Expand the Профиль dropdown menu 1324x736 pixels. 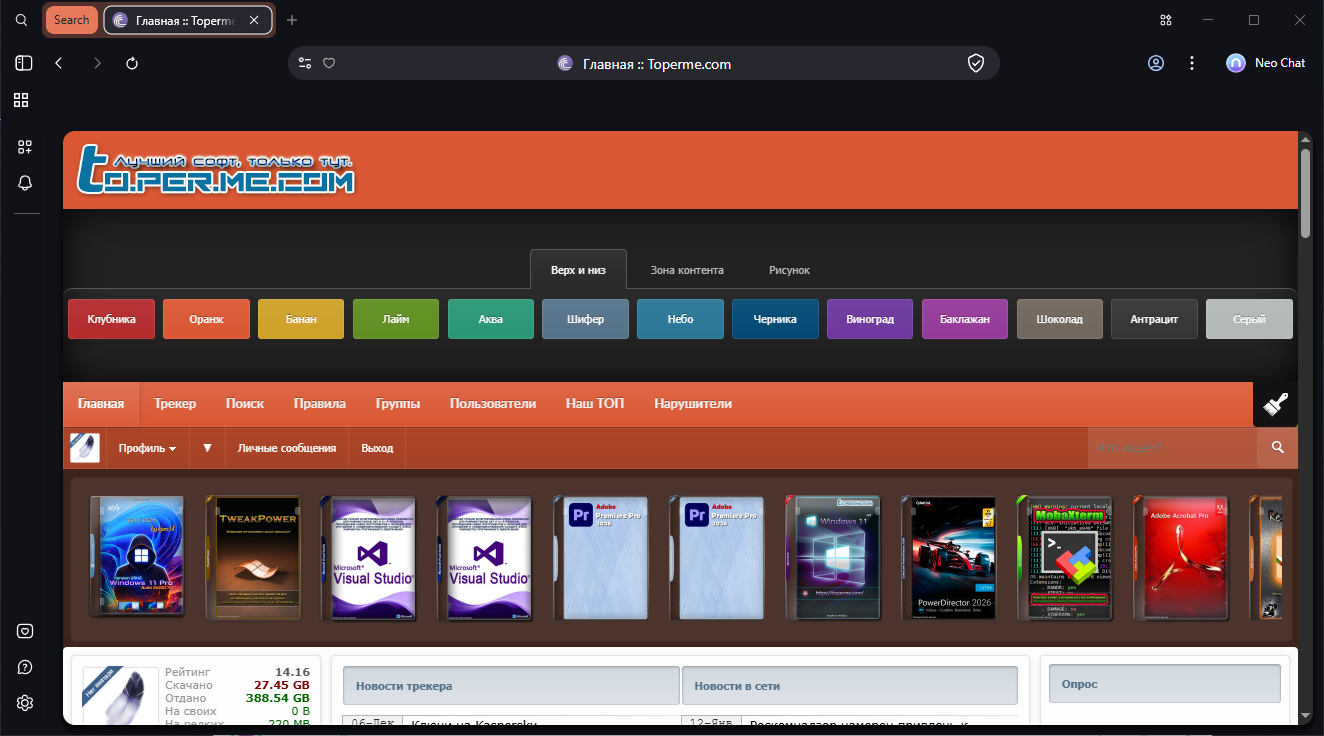tap(147, 449)
